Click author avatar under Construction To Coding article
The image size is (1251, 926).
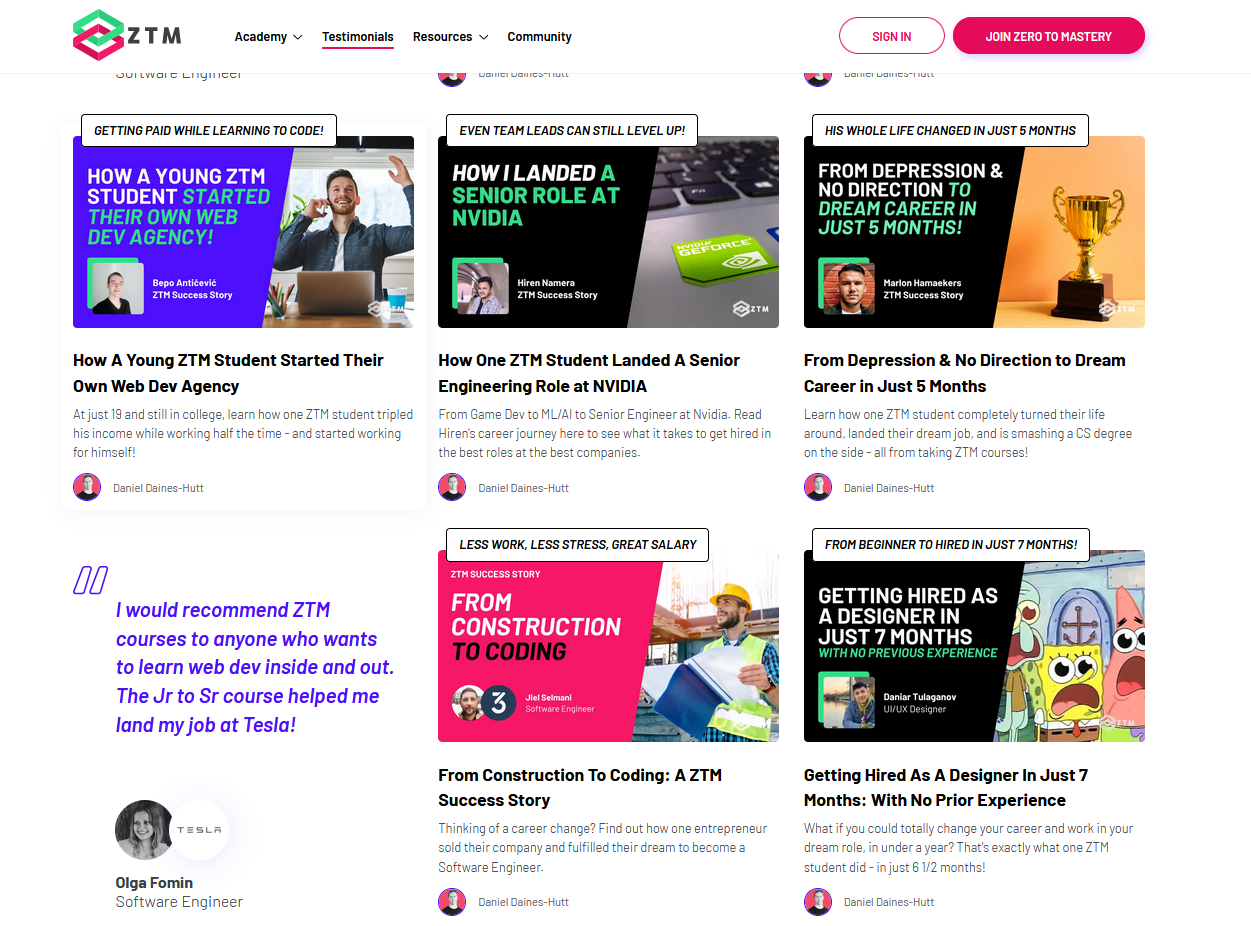click(x=452, y=901)
